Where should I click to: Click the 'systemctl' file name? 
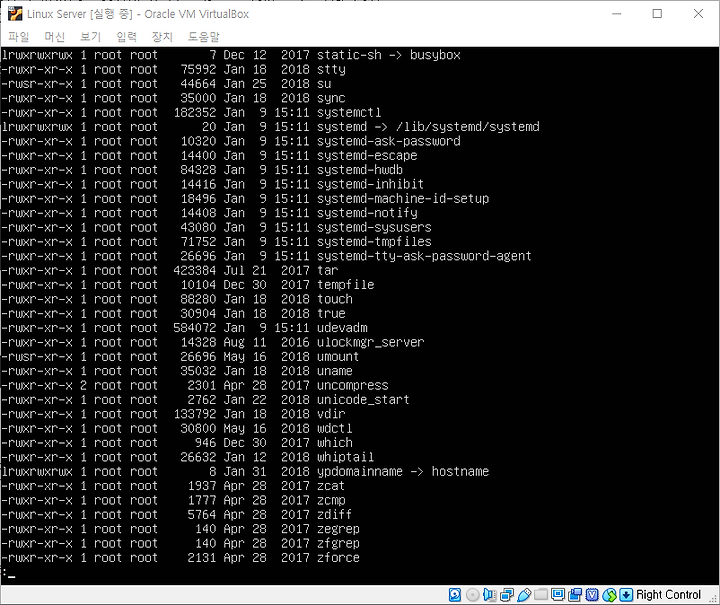(x=349, y=112)
